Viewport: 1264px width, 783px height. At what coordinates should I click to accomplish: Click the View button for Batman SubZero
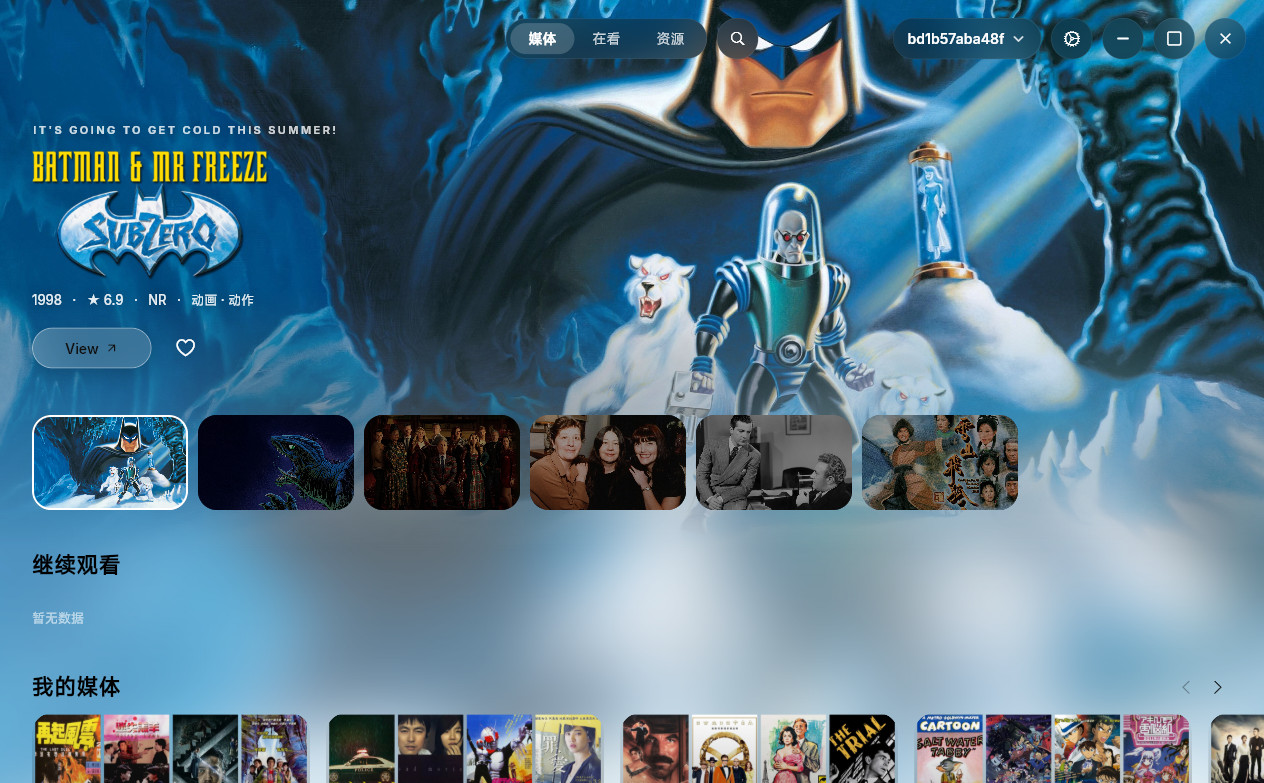click(x=91, y=348)
